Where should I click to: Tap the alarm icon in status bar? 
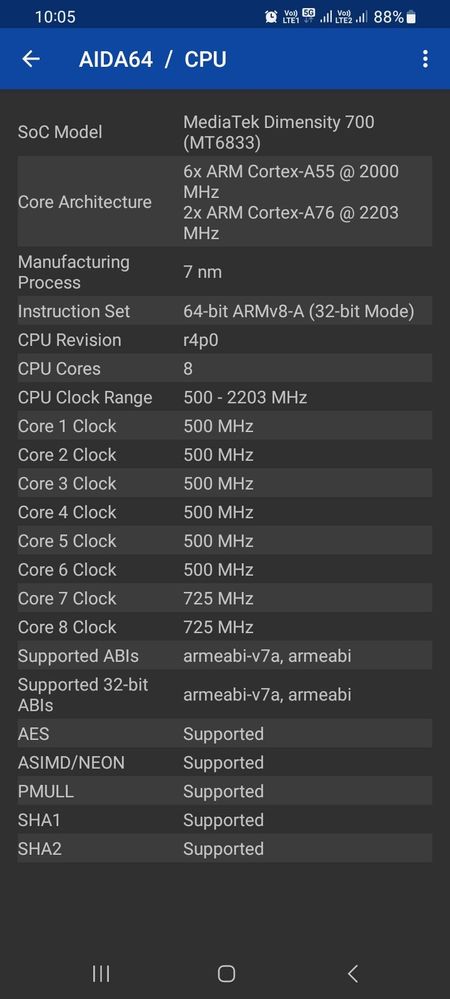click(271, 17)
